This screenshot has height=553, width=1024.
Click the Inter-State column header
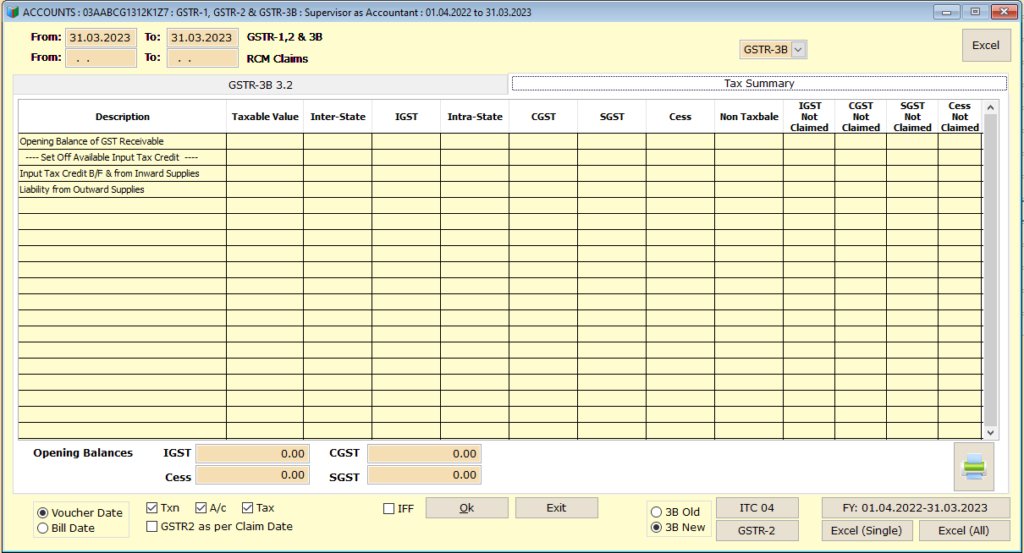pos(338,117)
